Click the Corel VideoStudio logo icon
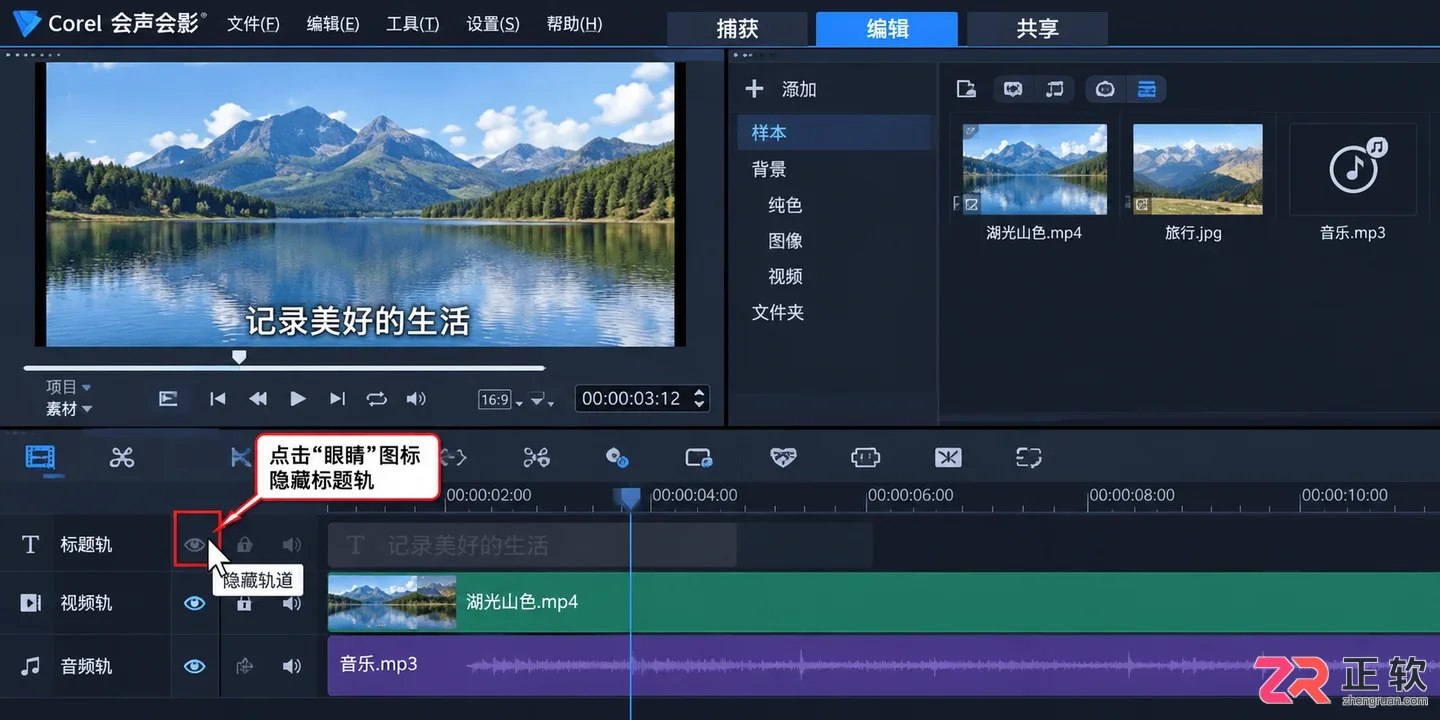The width and height of the screenshot is (1440, 720). (26, 24)
